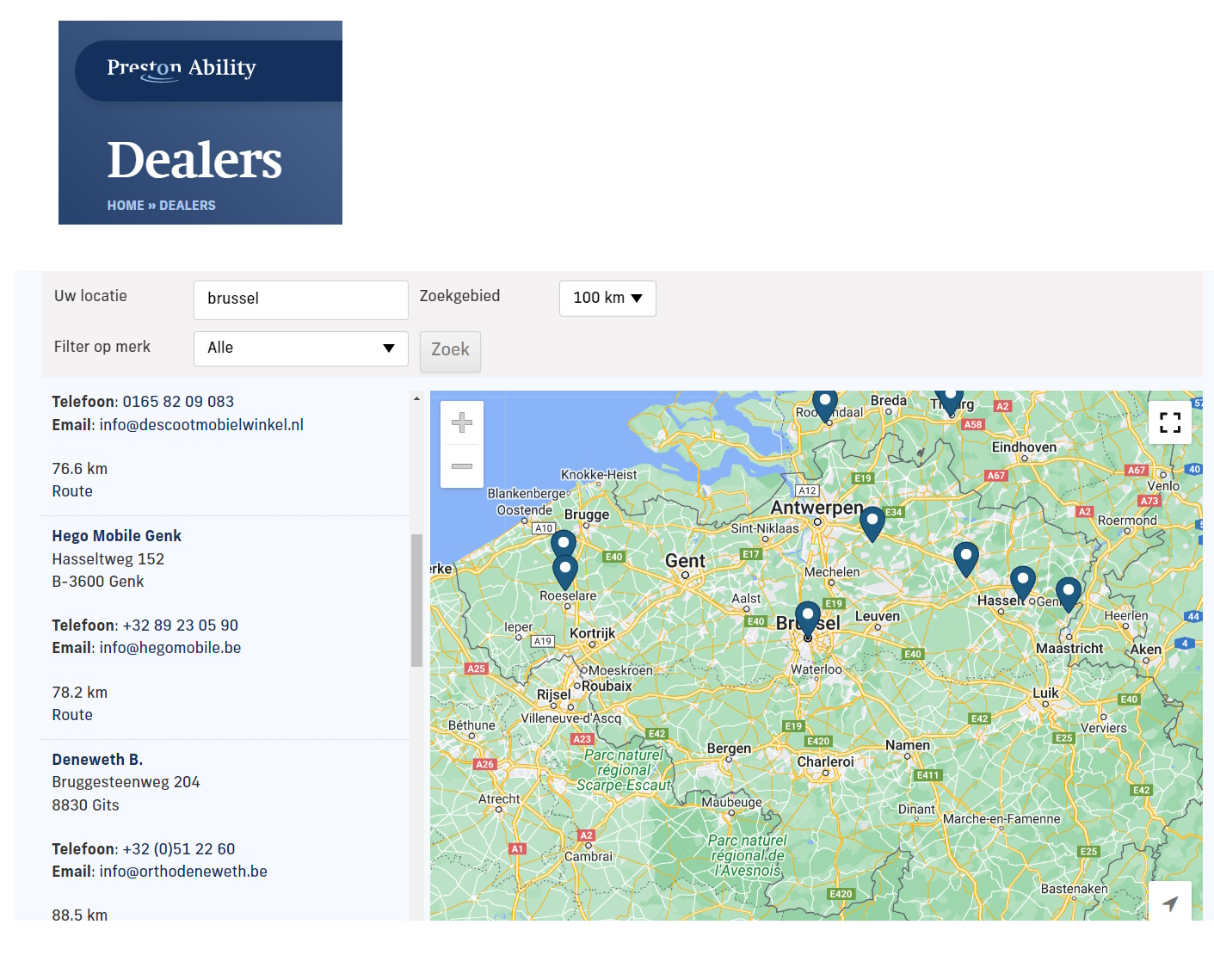Viewport: 1214px width, 980px height.
Task: Select the map pin near Genk
Action: coord(1068,592)
